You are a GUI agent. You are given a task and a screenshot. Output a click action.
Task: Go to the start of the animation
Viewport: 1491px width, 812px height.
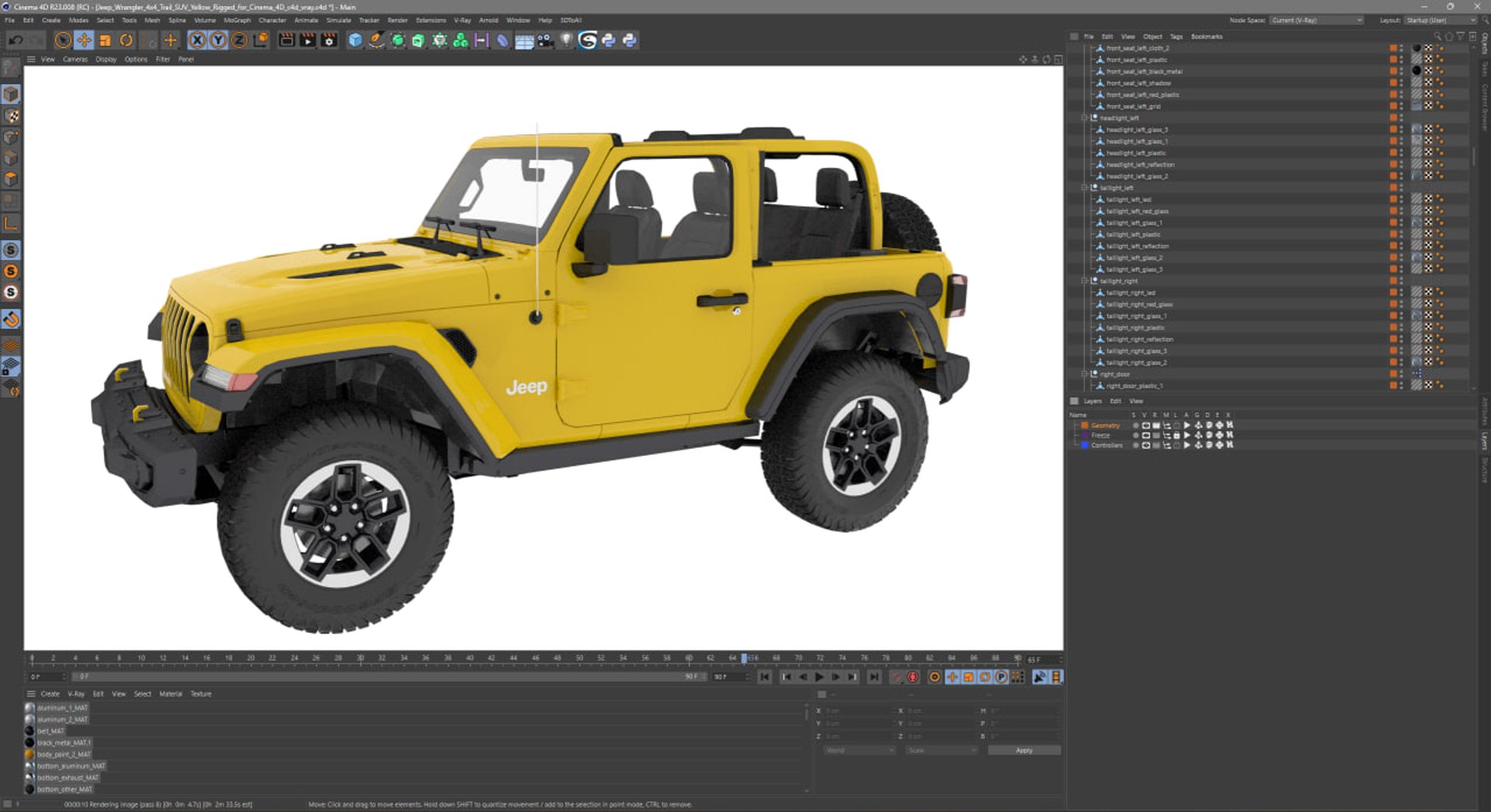pos(765,678)
